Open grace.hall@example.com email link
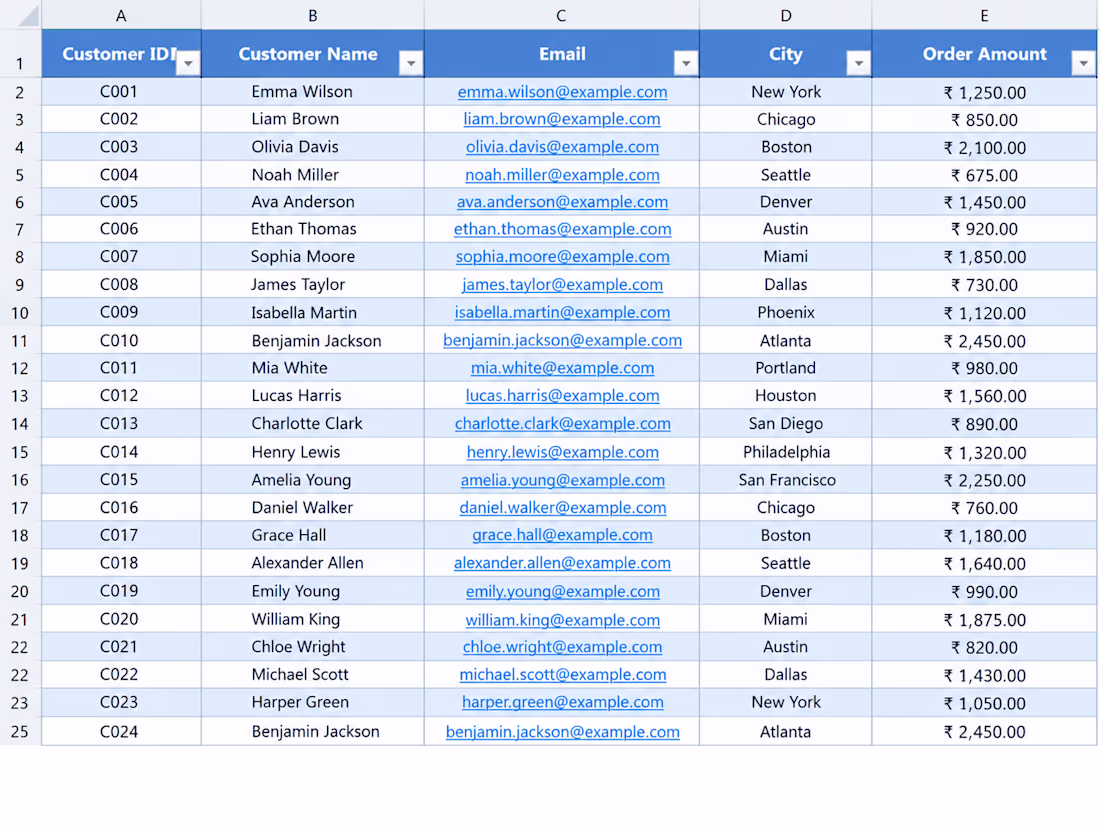Image resolution: width=1100 pixels, height=825 pixels. [x=563, y=535]
